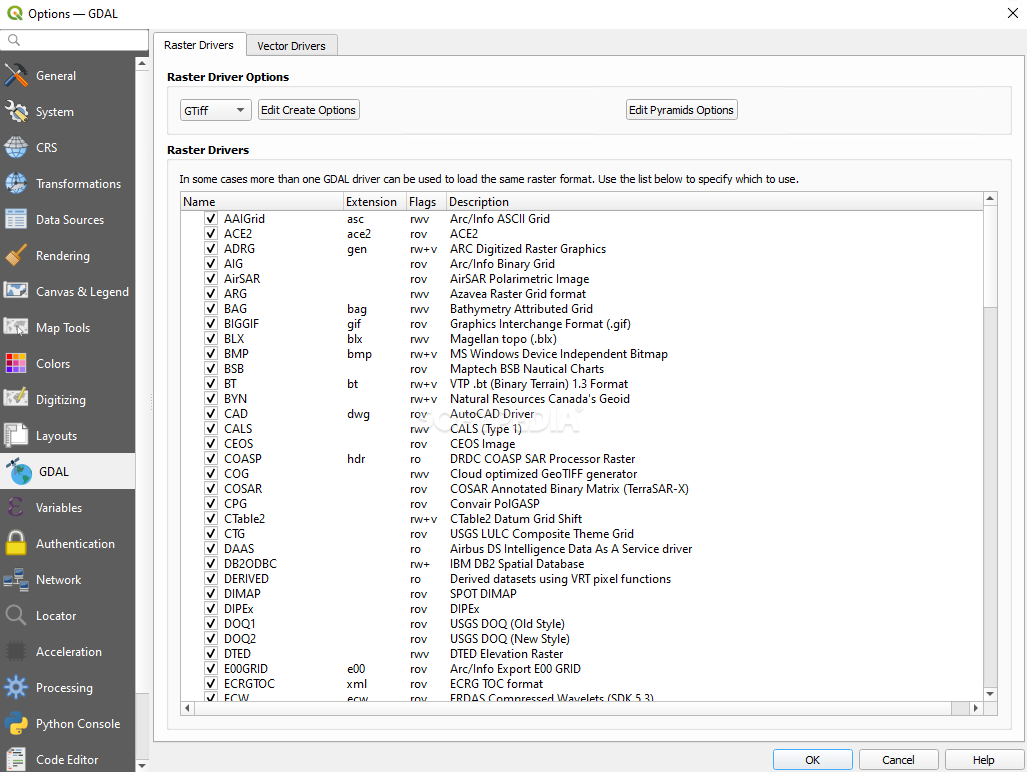Switch to the Vector Drivers tab

(x=291, y=46)
